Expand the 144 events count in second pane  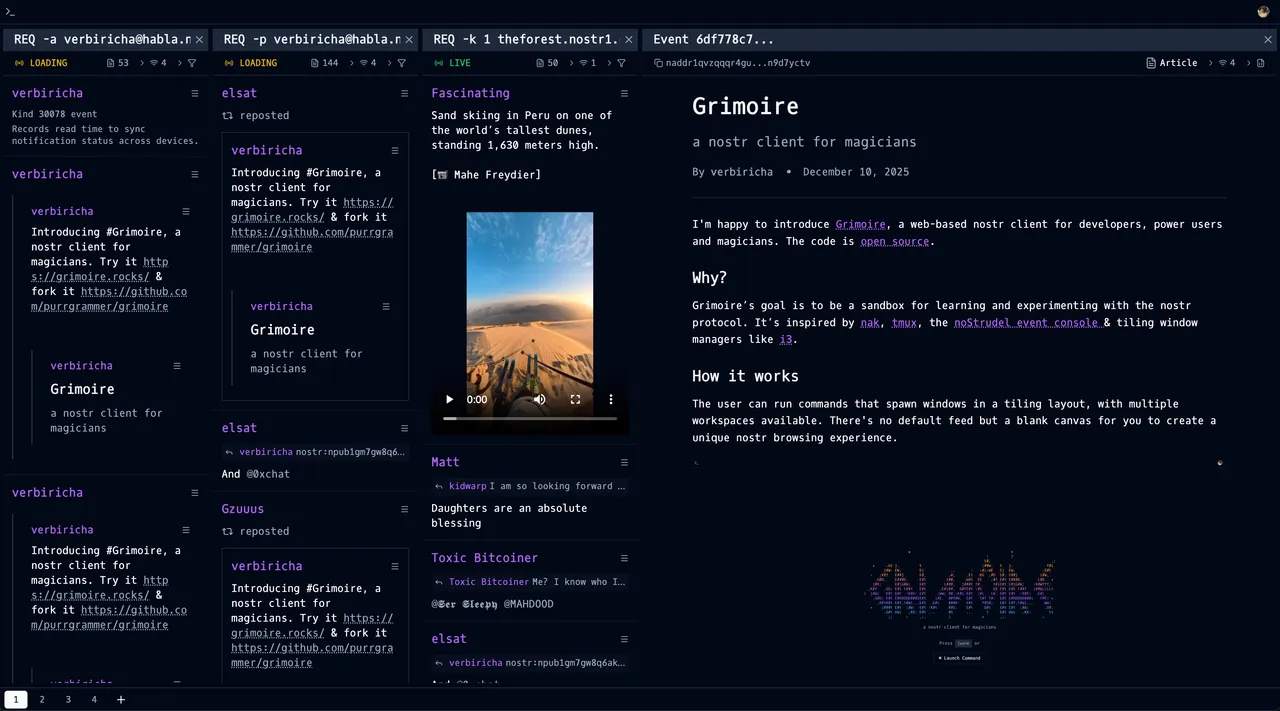(324, 63)
